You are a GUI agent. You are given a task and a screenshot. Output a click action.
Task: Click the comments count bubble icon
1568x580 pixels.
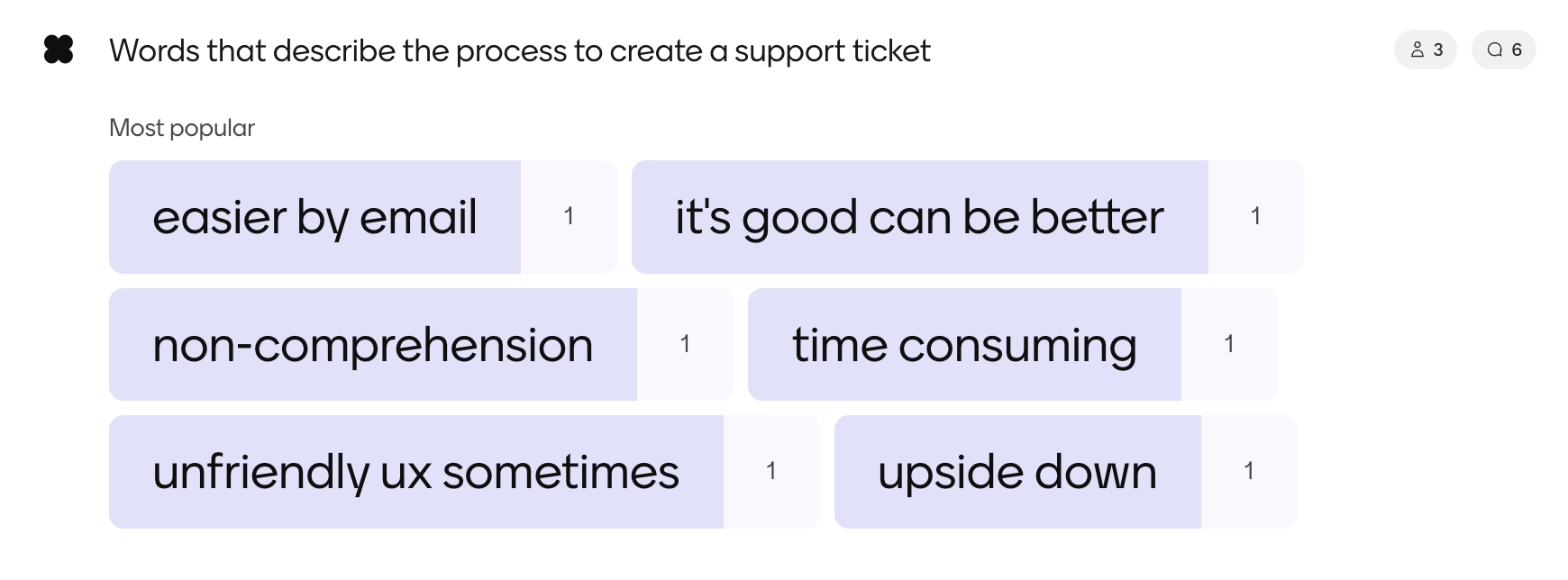click(x=1495, y=50)
